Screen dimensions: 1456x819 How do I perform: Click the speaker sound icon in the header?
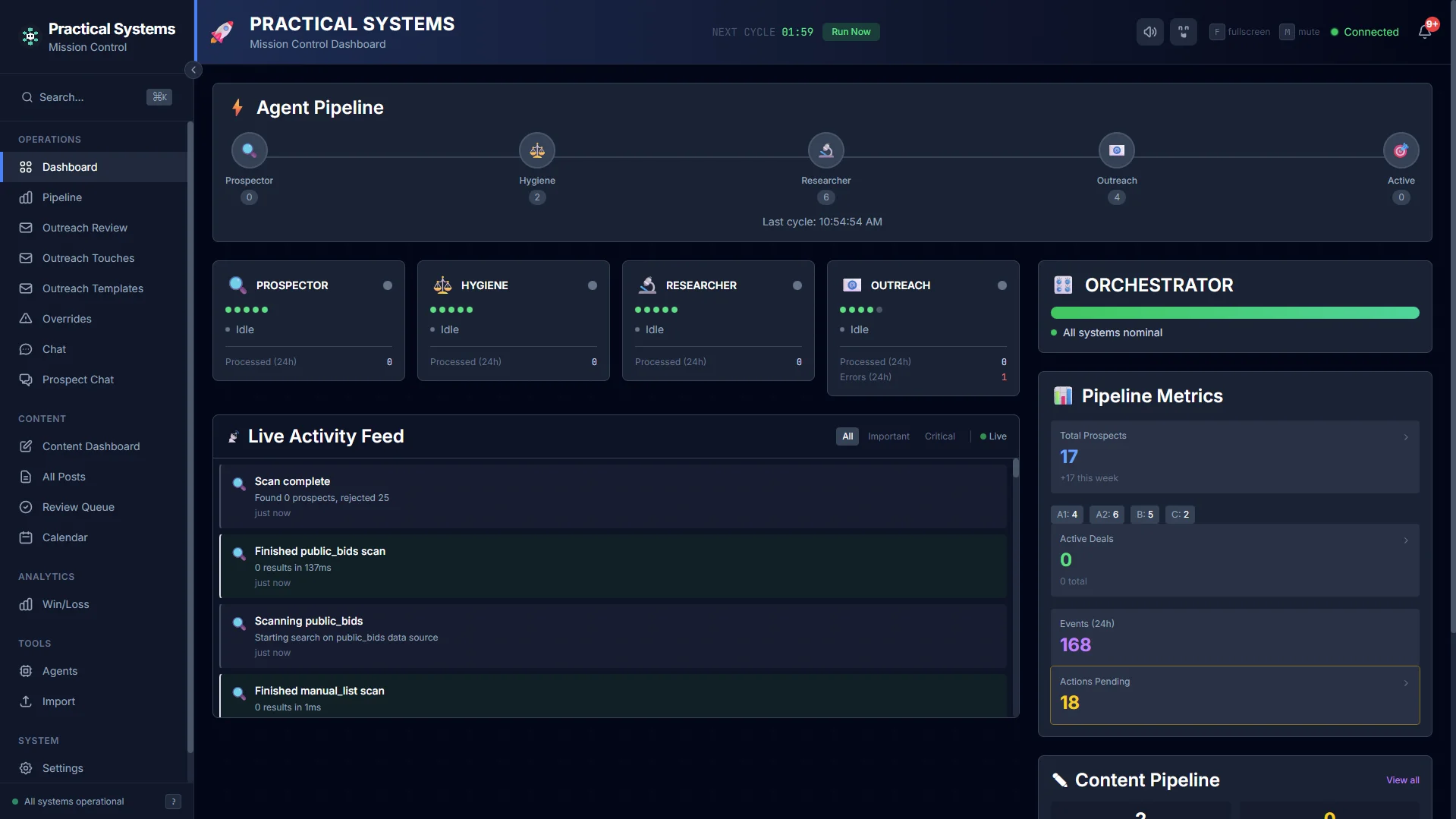[x=1149, y=31]
